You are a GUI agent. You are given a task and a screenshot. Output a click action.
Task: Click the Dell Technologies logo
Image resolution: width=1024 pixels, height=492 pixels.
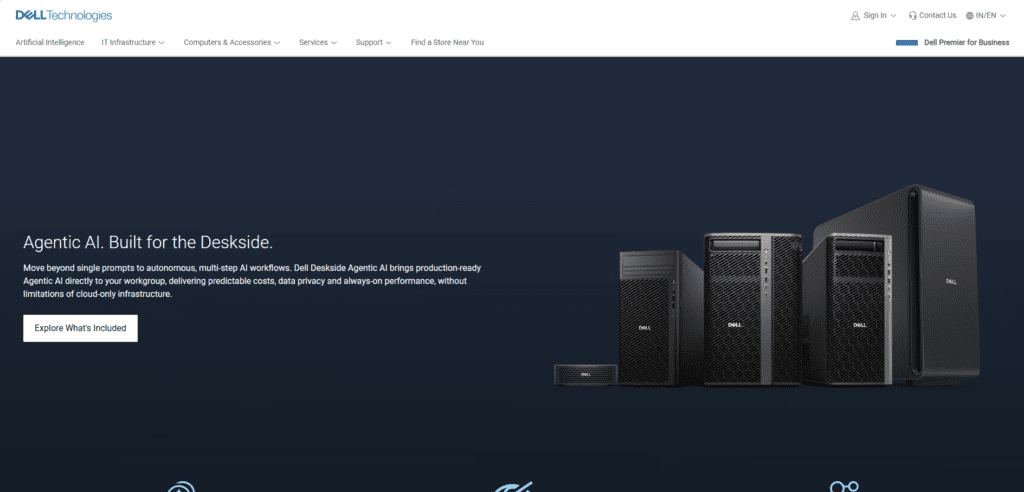64,16
